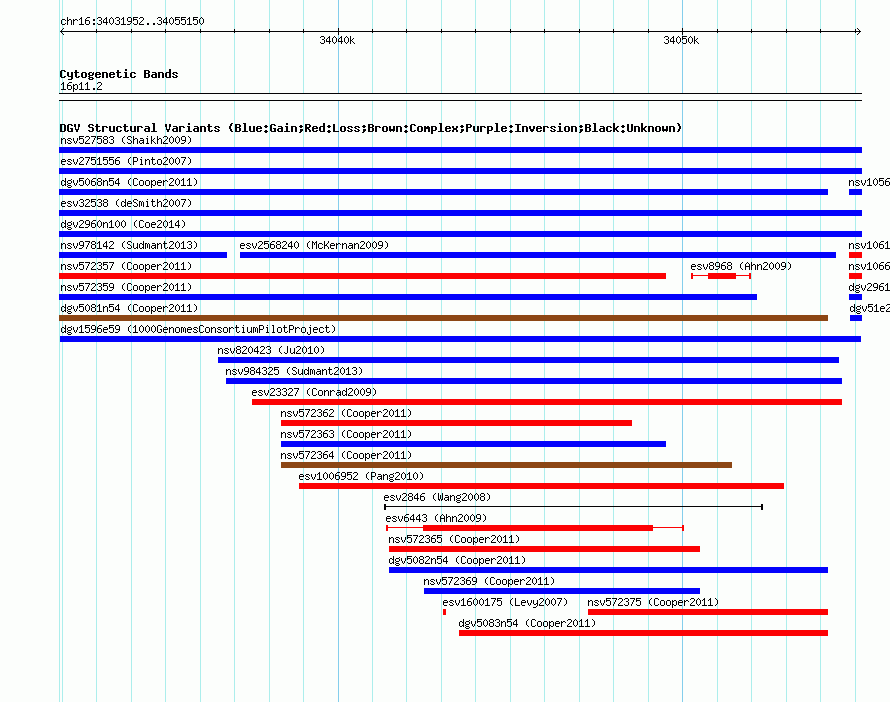Click the partial dgv2961 label at right edge
Viewport: 890px width, 702px height.
tap(869, 287)
